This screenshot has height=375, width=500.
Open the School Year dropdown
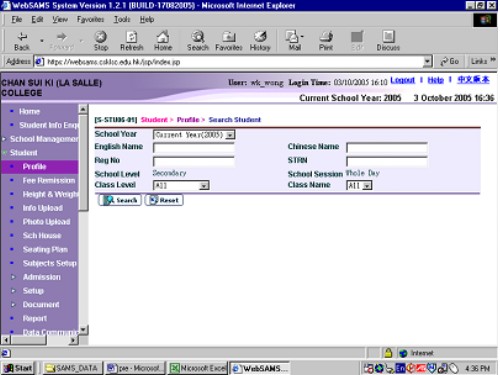click(x=194, y=135)
